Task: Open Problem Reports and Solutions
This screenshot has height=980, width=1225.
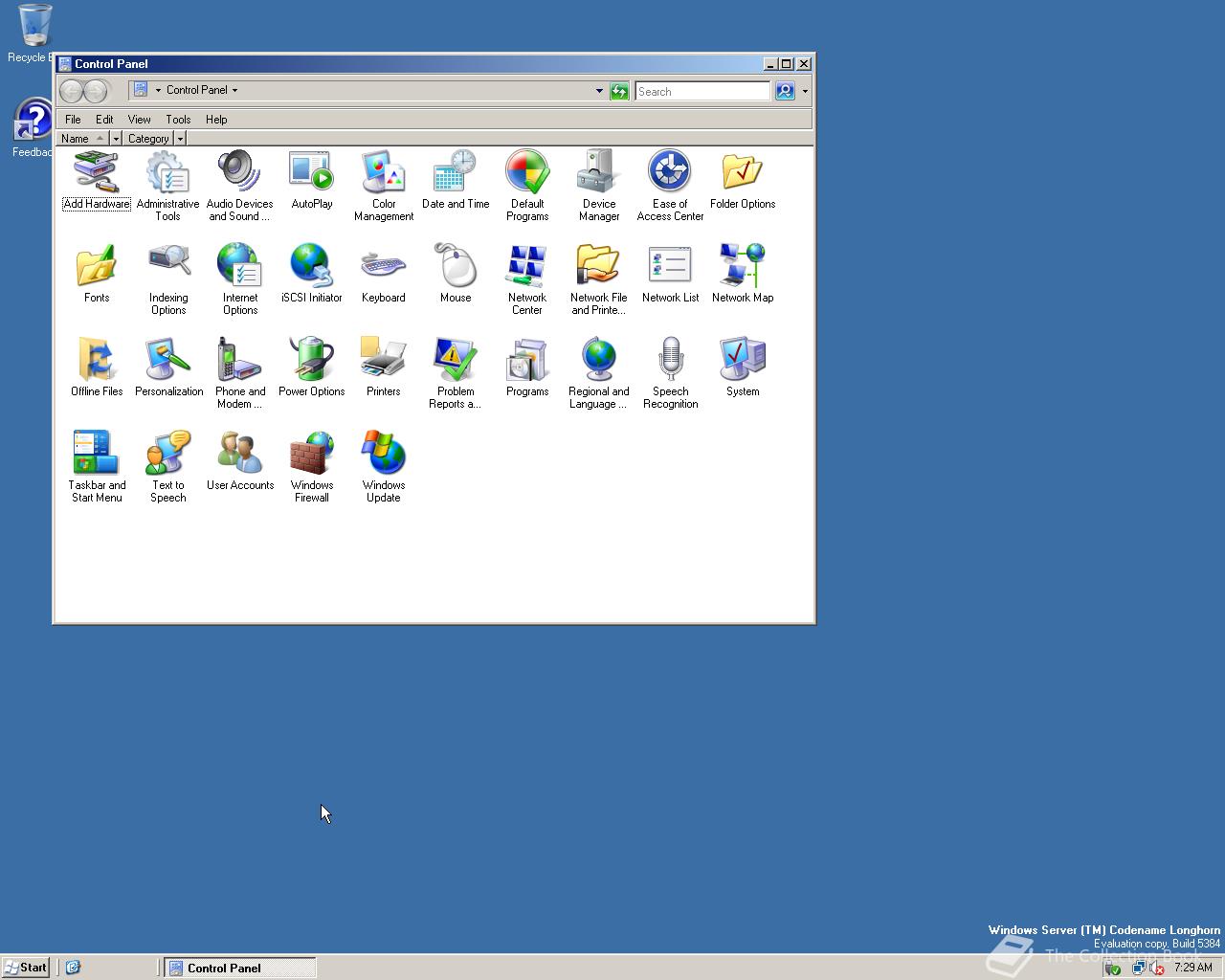Action: [x=456, y=373]
